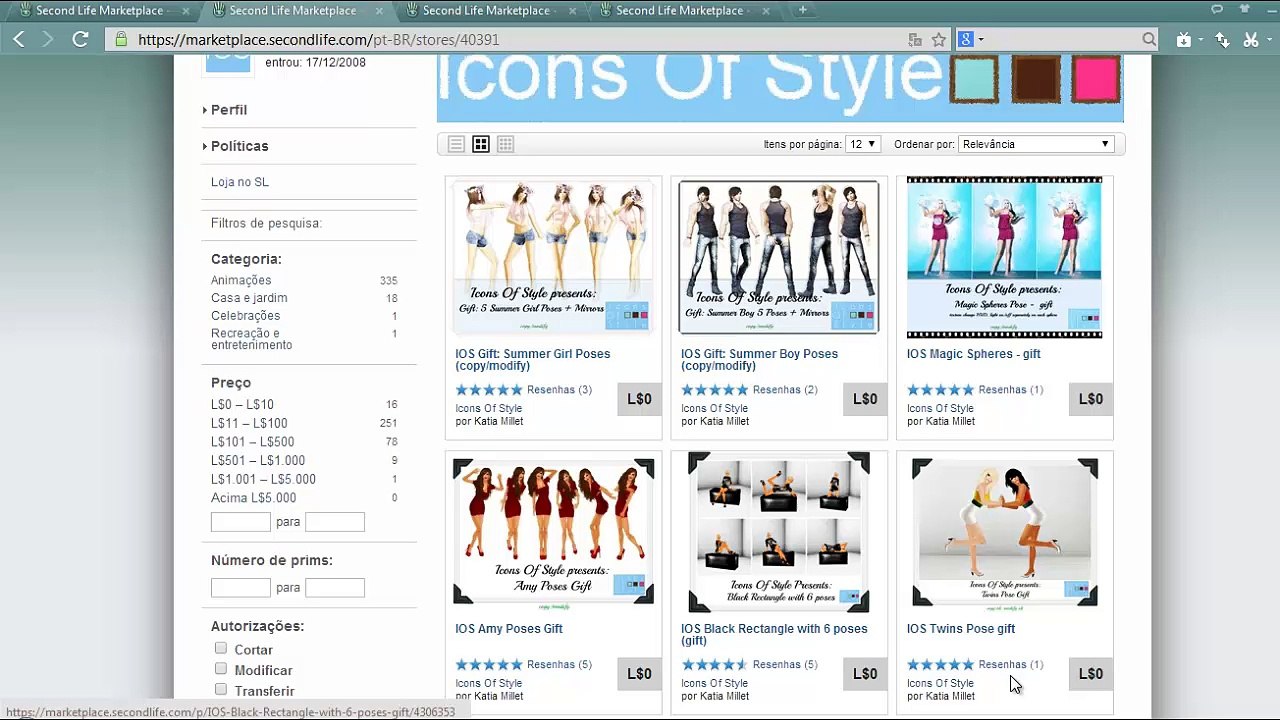This screenshot has width=1280, height=720.
Task: Switch to the first Second Life Marketplace tab
Action: (99, 10)
